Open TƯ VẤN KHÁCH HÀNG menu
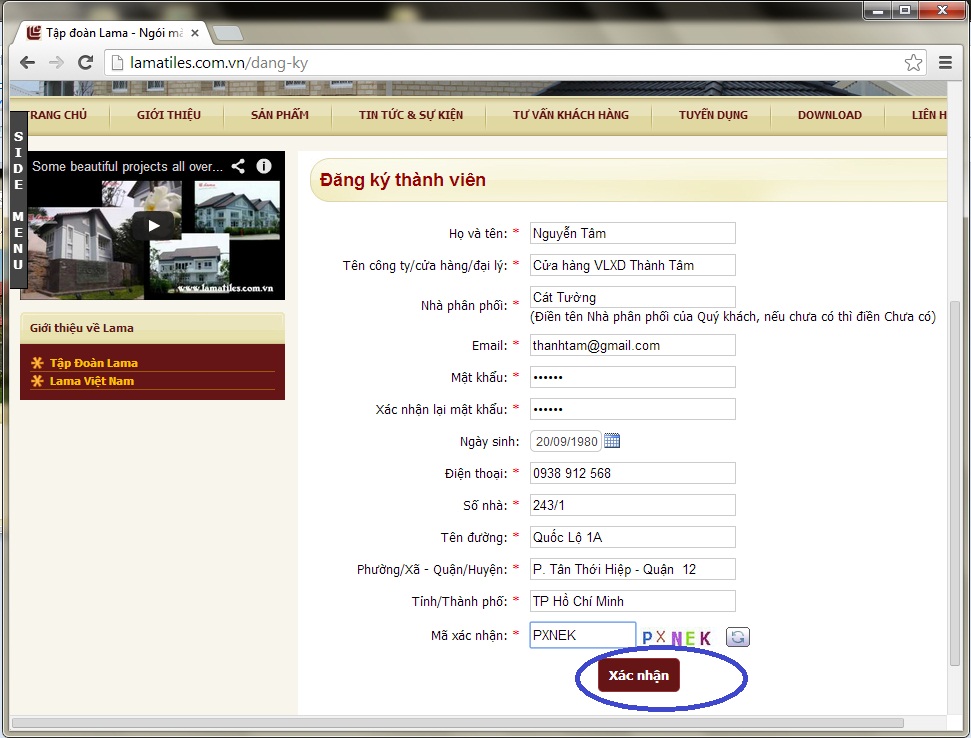 click(x=570, y=115)
